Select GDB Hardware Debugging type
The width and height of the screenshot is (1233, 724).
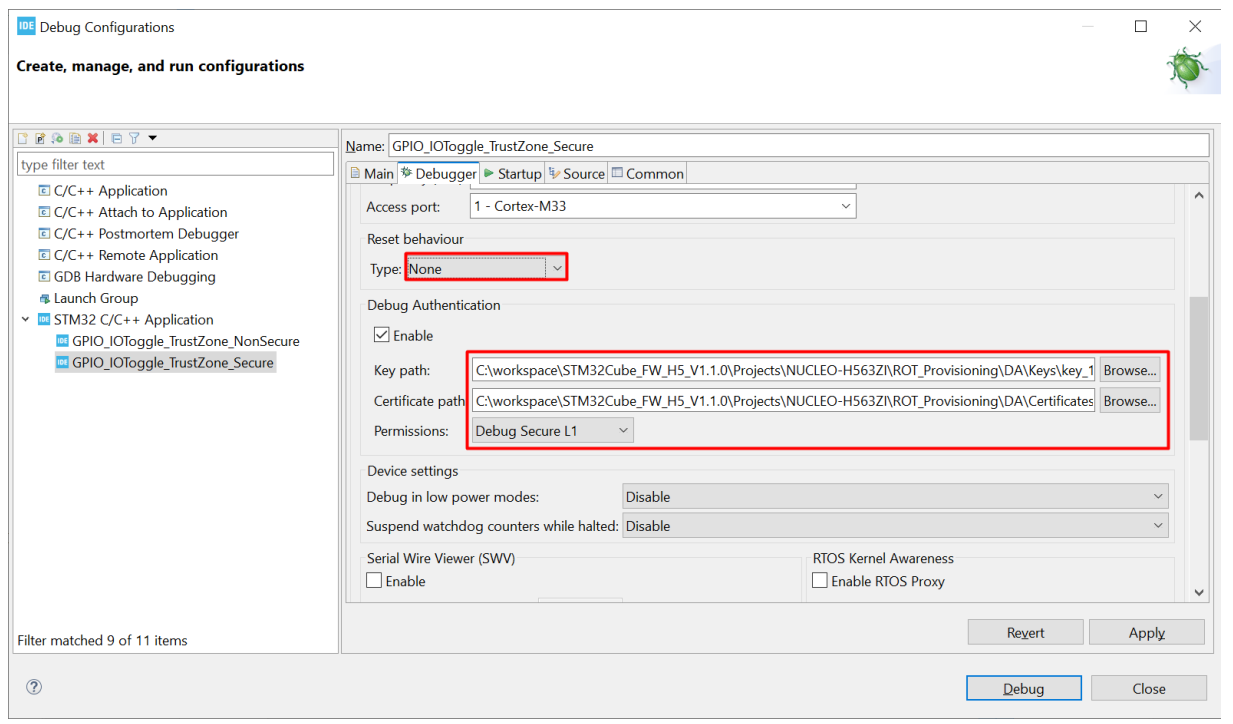[126, 277]
